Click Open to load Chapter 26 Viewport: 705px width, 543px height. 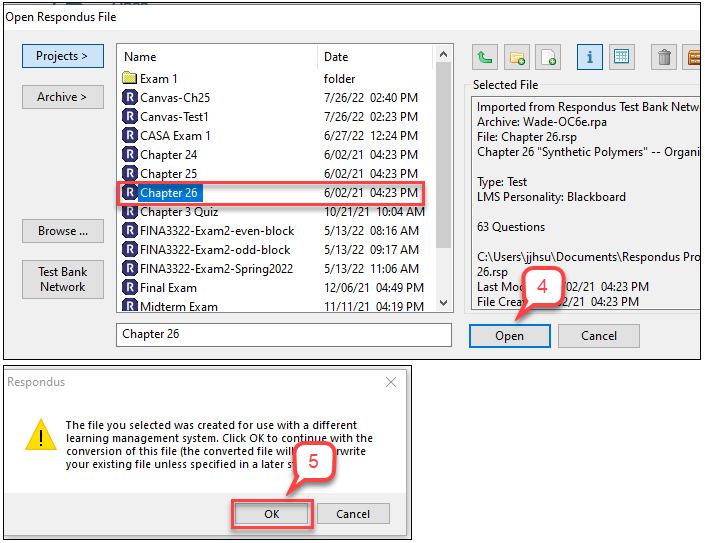tap(509, 336)
